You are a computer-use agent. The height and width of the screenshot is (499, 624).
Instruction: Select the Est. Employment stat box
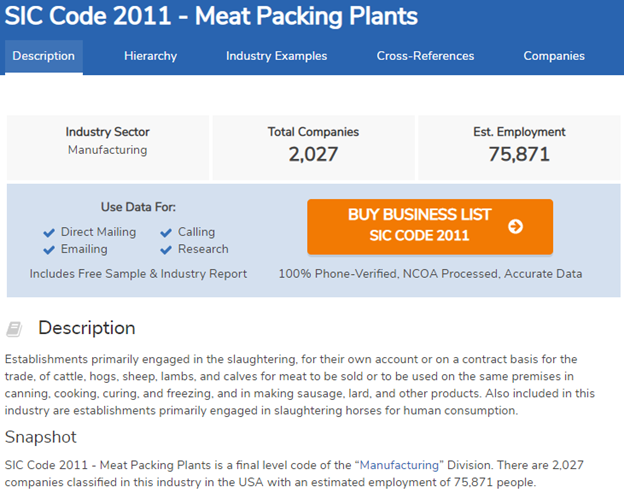(519, 146)
